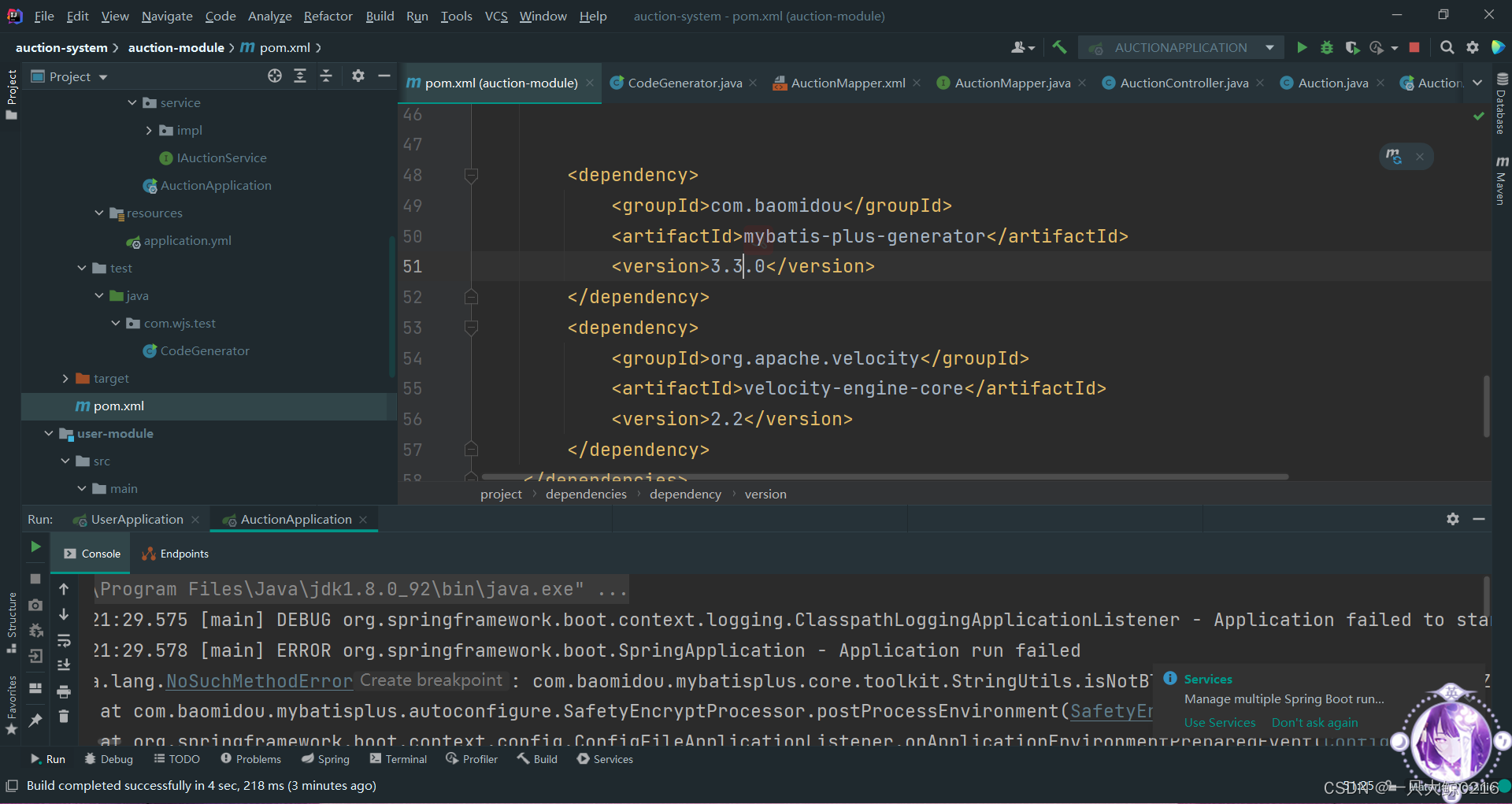Pin the Run tab with the pin icon

(35, 720)
